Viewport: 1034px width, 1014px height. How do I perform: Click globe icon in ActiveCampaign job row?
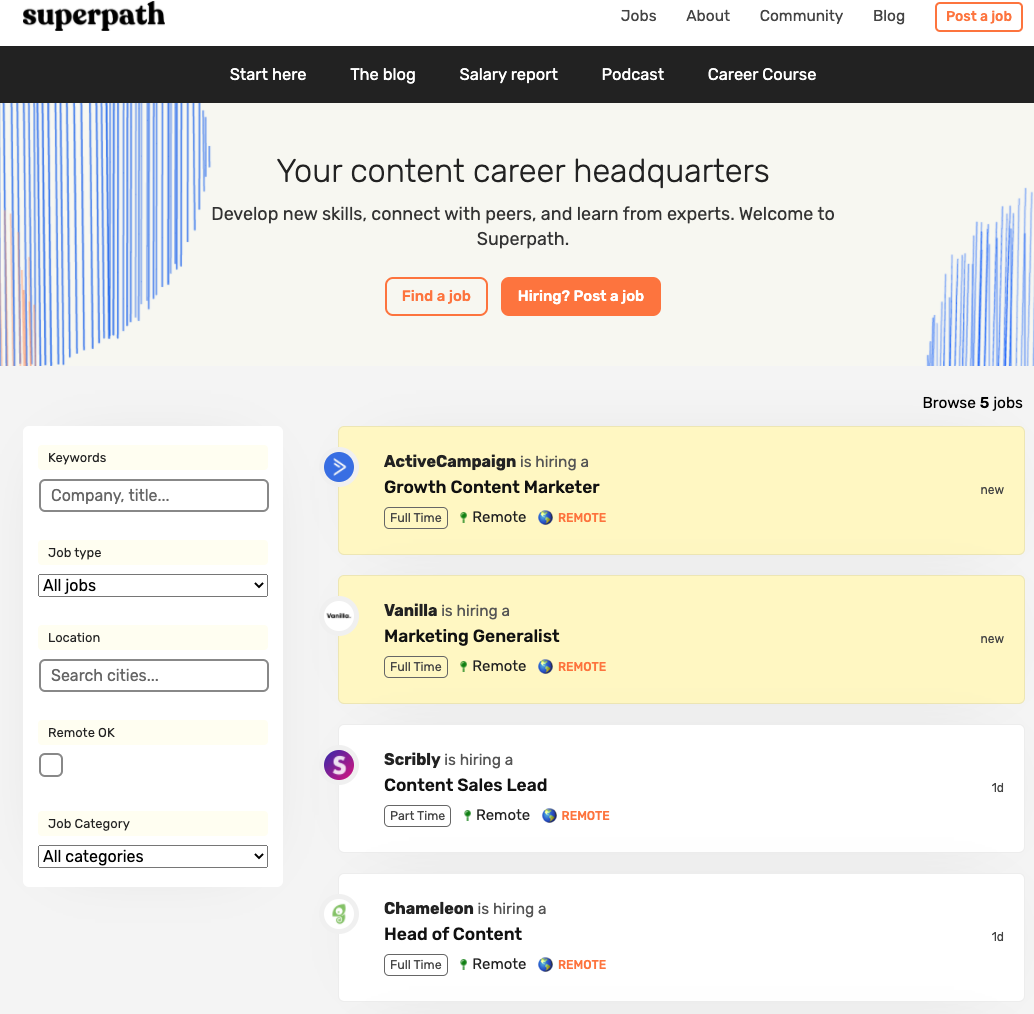[545, 518]
